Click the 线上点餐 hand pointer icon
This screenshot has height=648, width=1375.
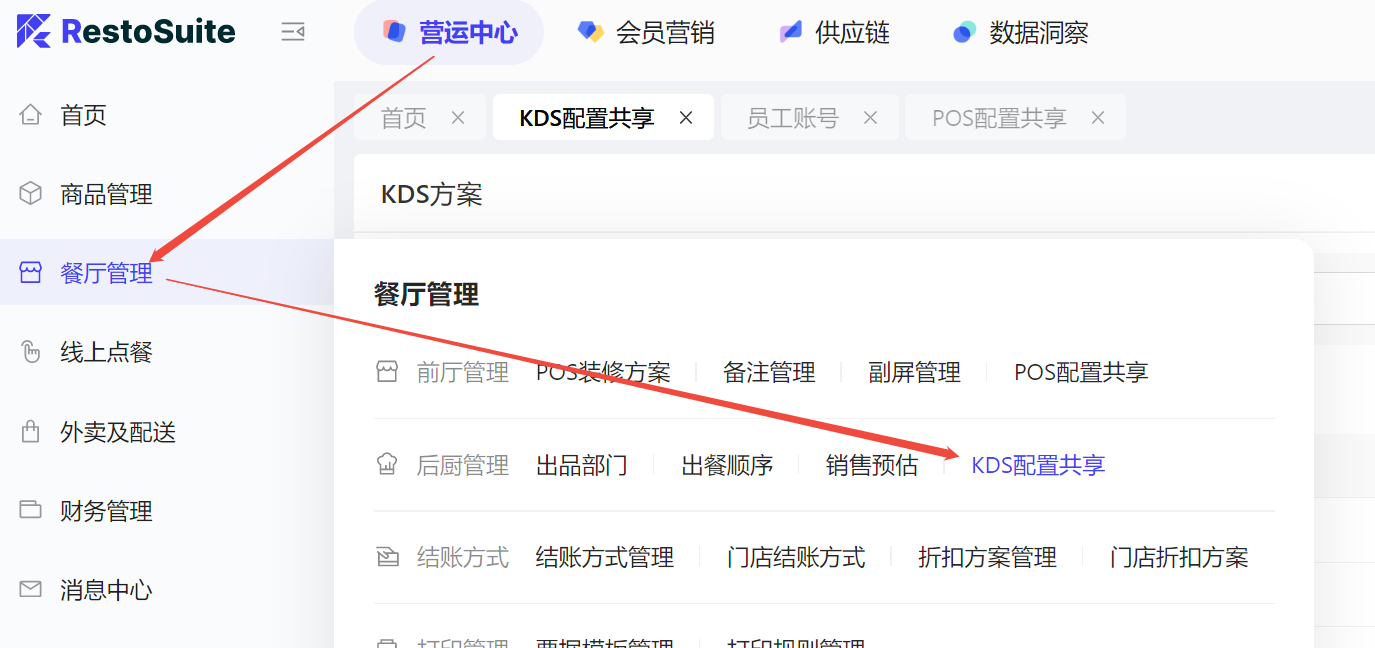31,352
